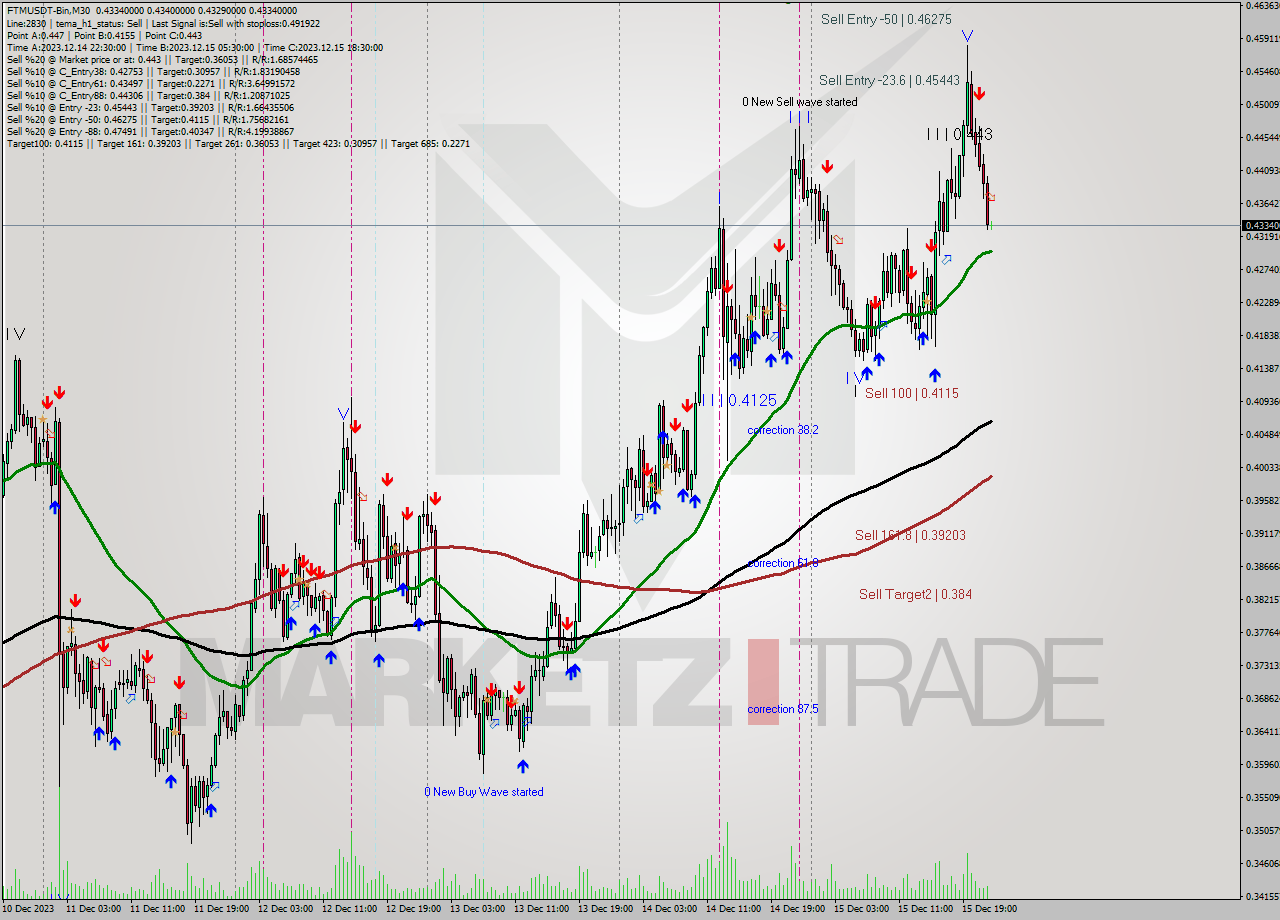
Task: Select 'Sell %20 @ Market price' line
Action: tap(162, 59)
